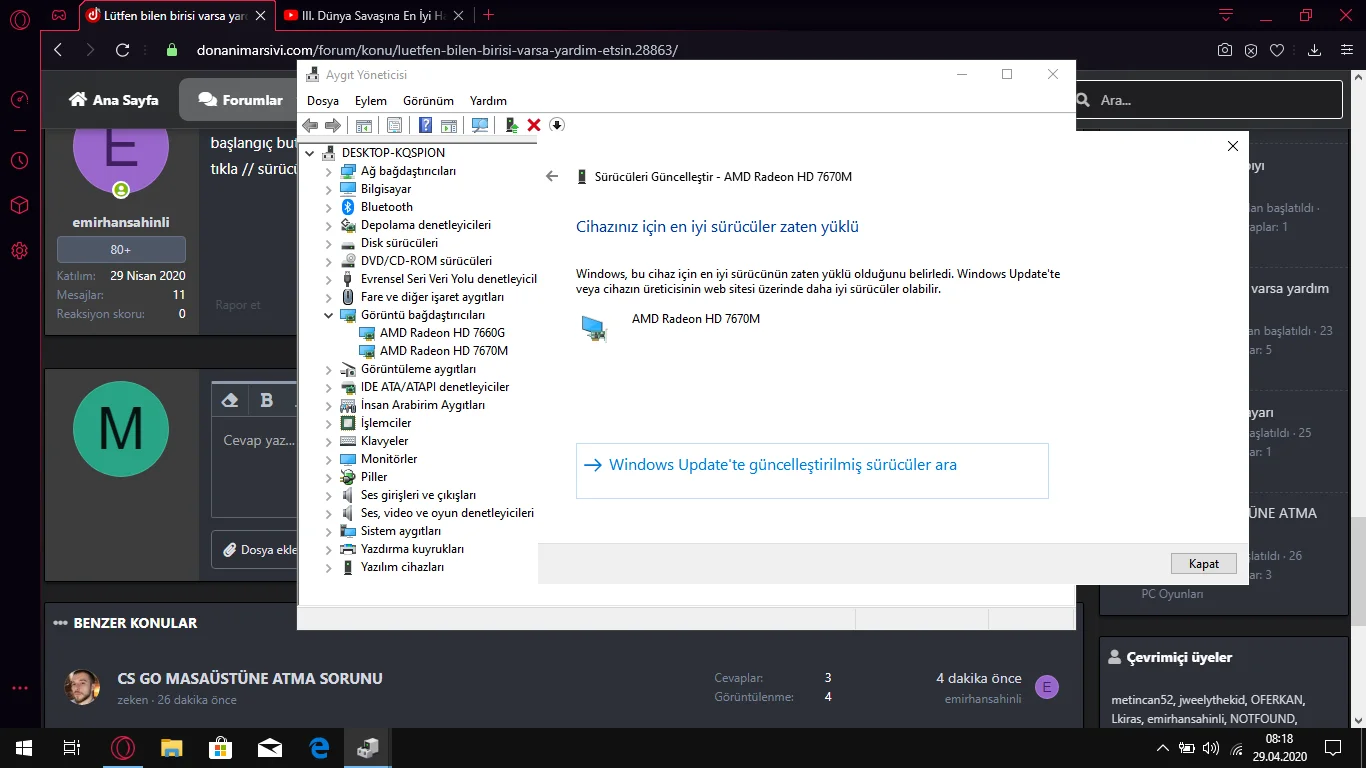1366x768 pixels.
Task: Open the Görünüm menu
Action: tap(428, 101)
